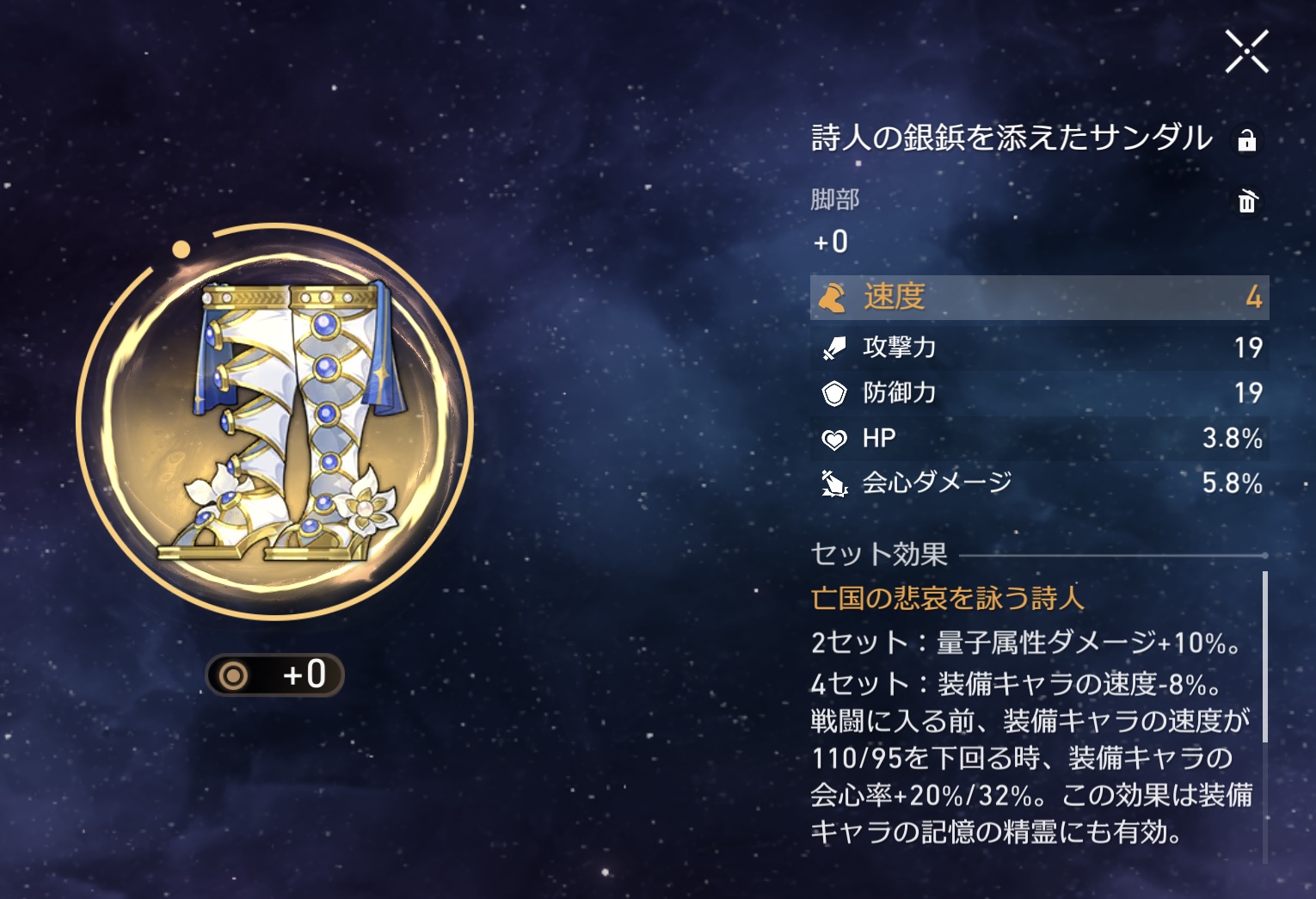The width and height of the screenshot is (1316, 899).
Task: Click the crit damage icon
Action: click(833, 483)
